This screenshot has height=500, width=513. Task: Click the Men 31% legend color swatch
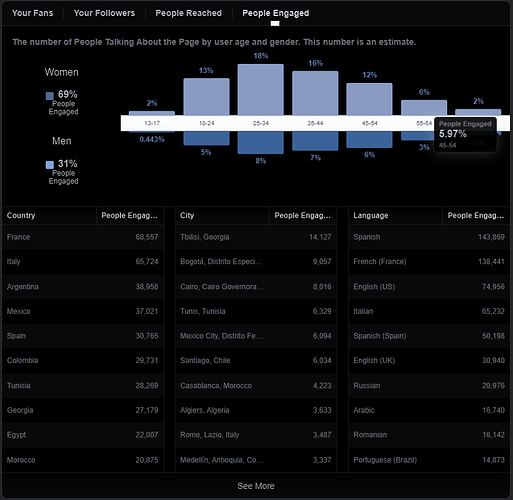(x=50, y=165)
